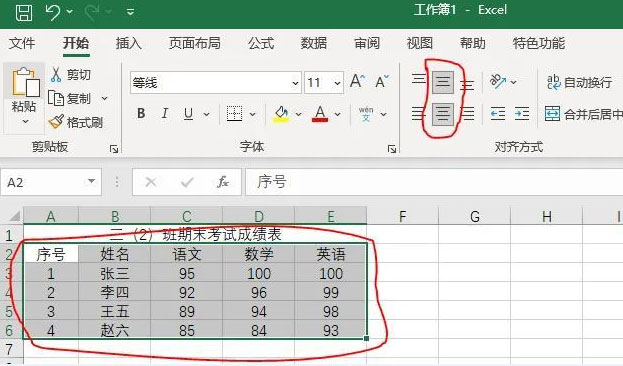
Task: Click the formula bar showing 序号
Action: [x=434, y=182]
